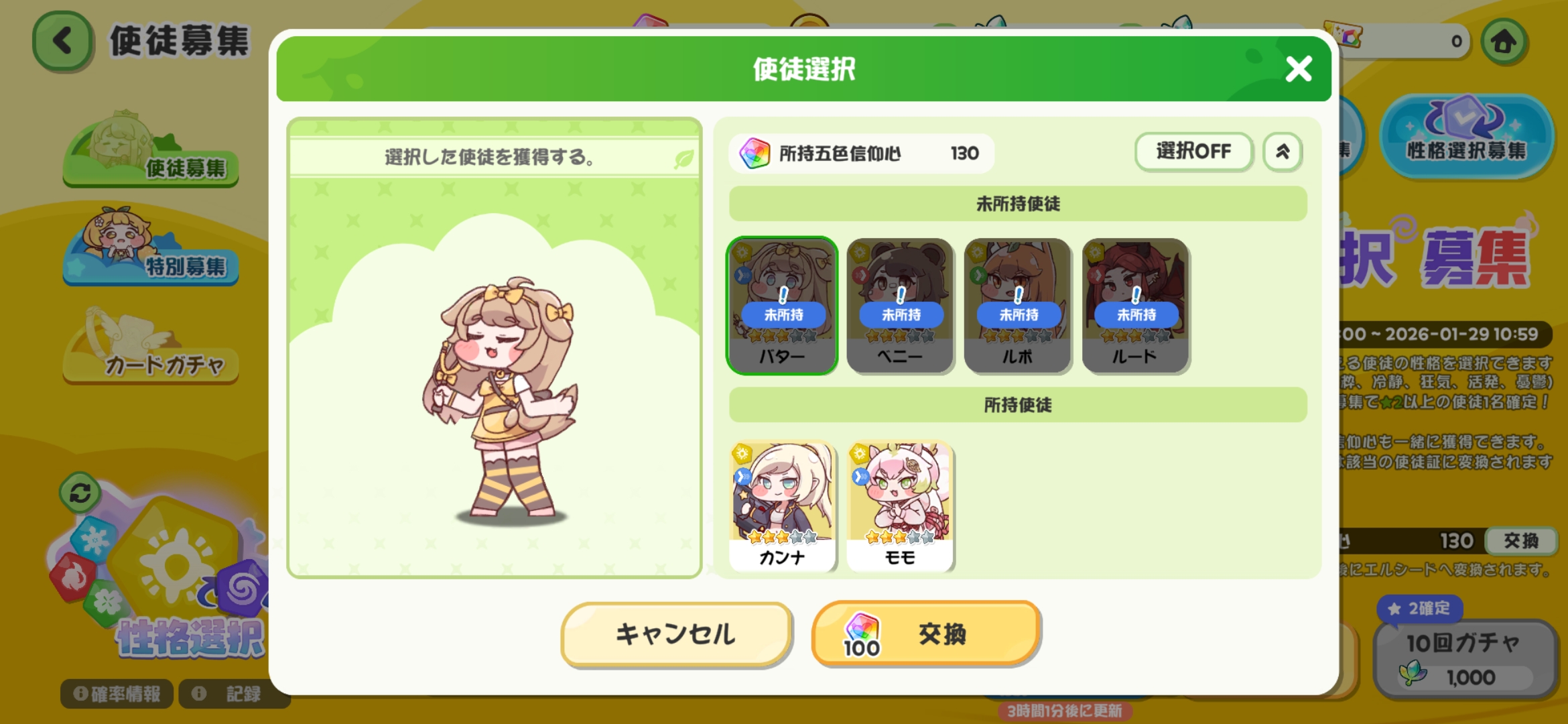Collapse list with double-chevron up button
The height and width of the screenshot is (724, 1568).
[1283, 152]
